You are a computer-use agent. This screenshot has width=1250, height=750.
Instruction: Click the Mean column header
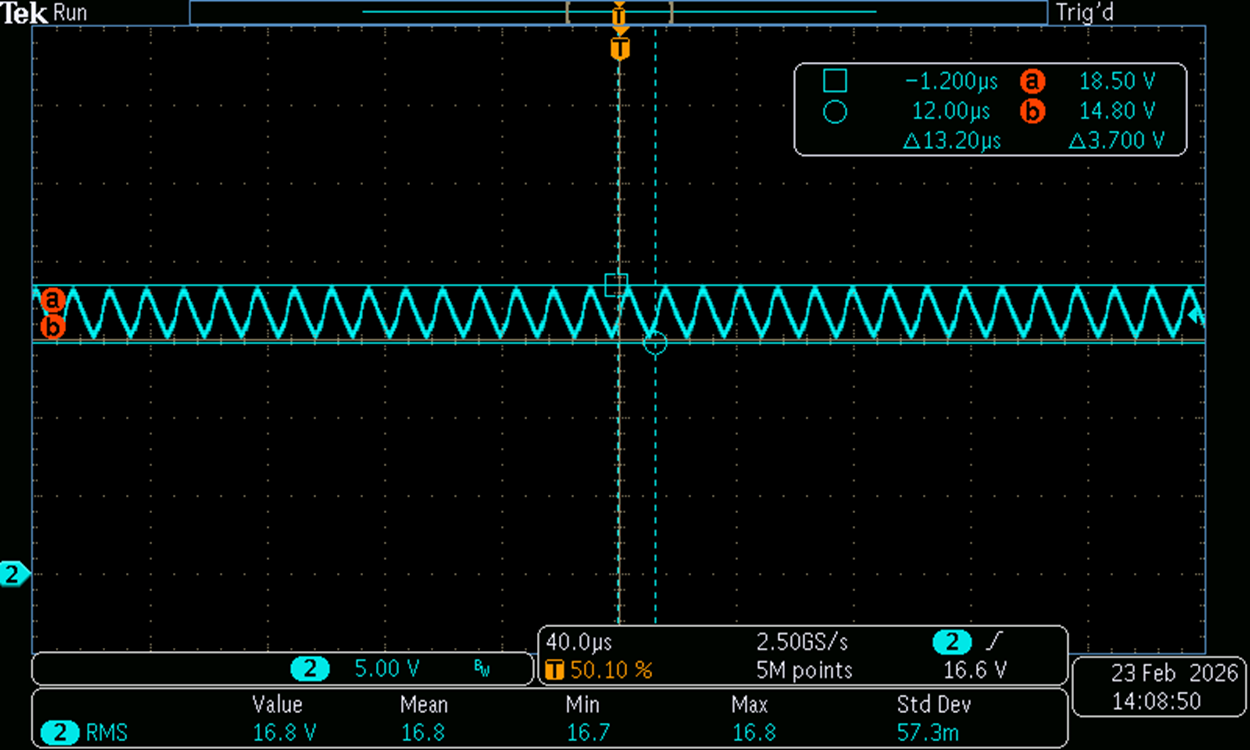tap(424, 705)
